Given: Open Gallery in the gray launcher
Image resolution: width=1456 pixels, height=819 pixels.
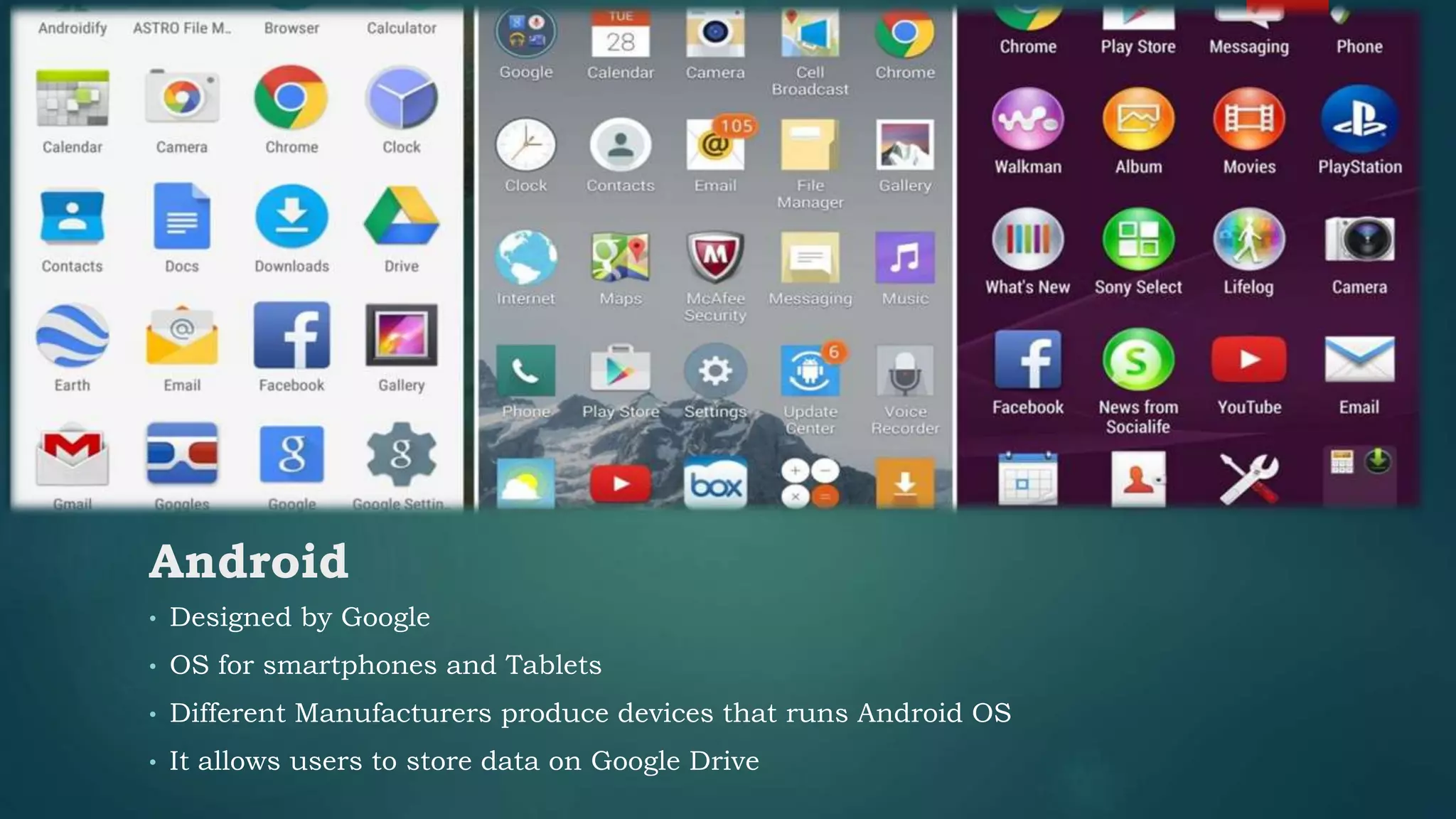Looking at the screenshot, I should [x=905, y=145].
